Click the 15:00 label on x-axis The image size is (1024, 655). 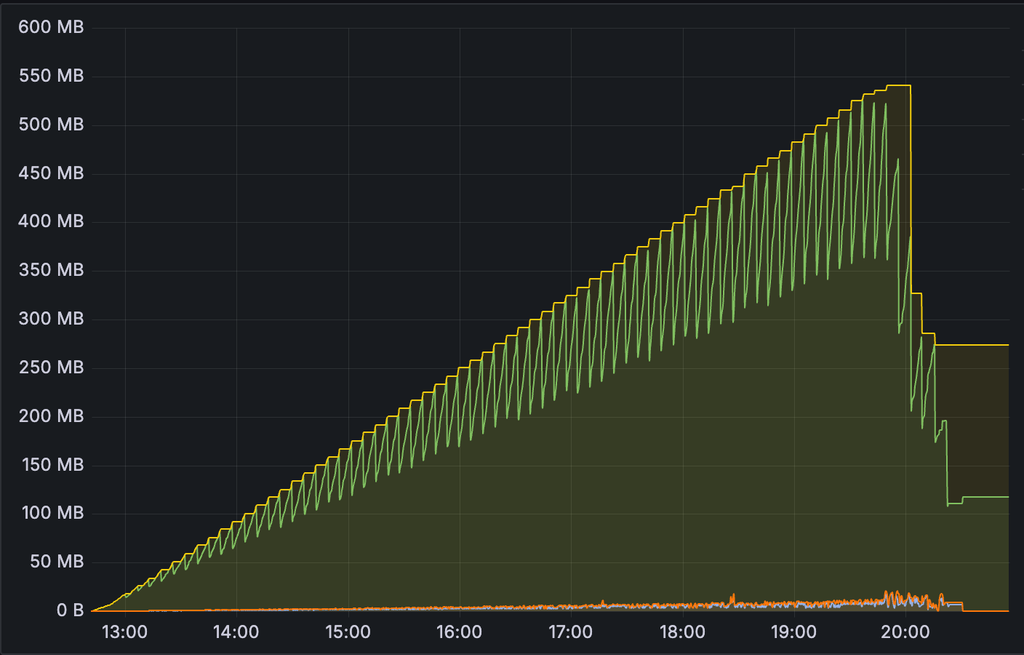(348, 632)
